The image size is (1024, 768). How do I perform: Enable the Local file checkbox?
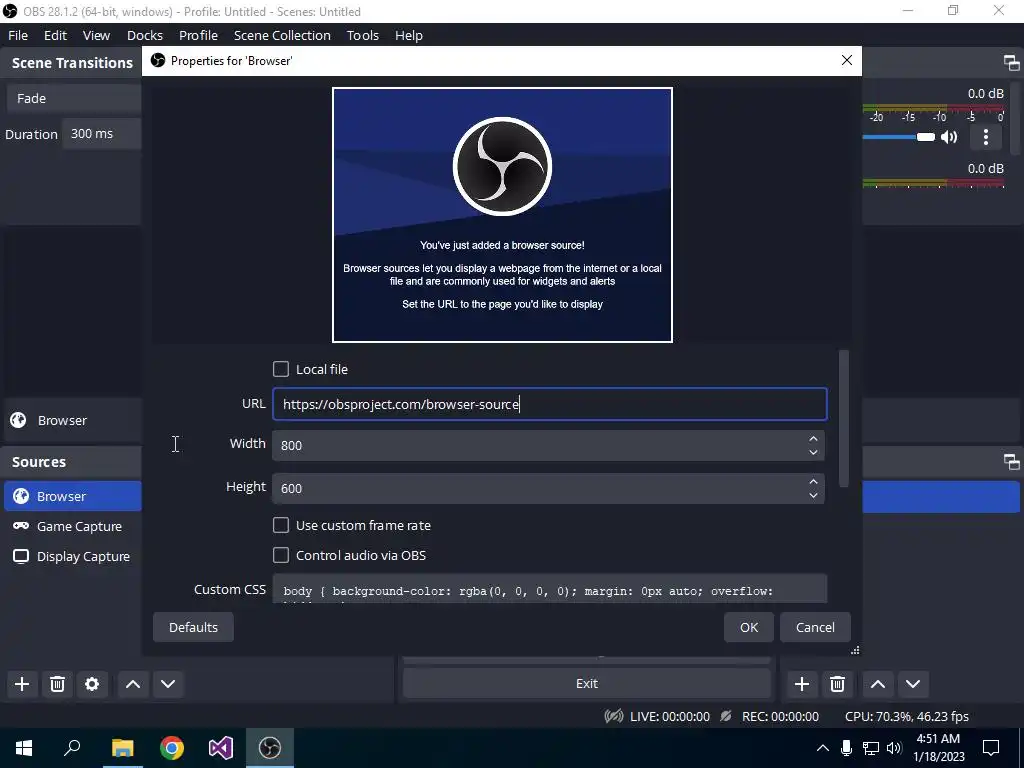(281, 370)
